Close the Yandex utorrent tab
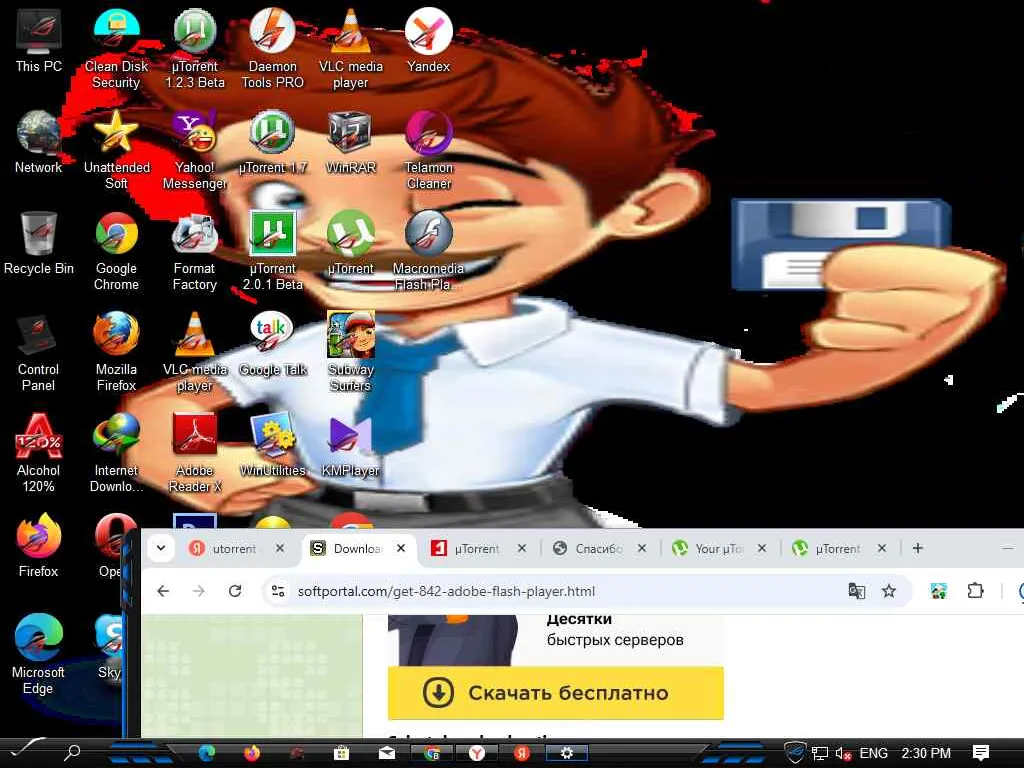 pyautogui.click(x=280, y=549)
